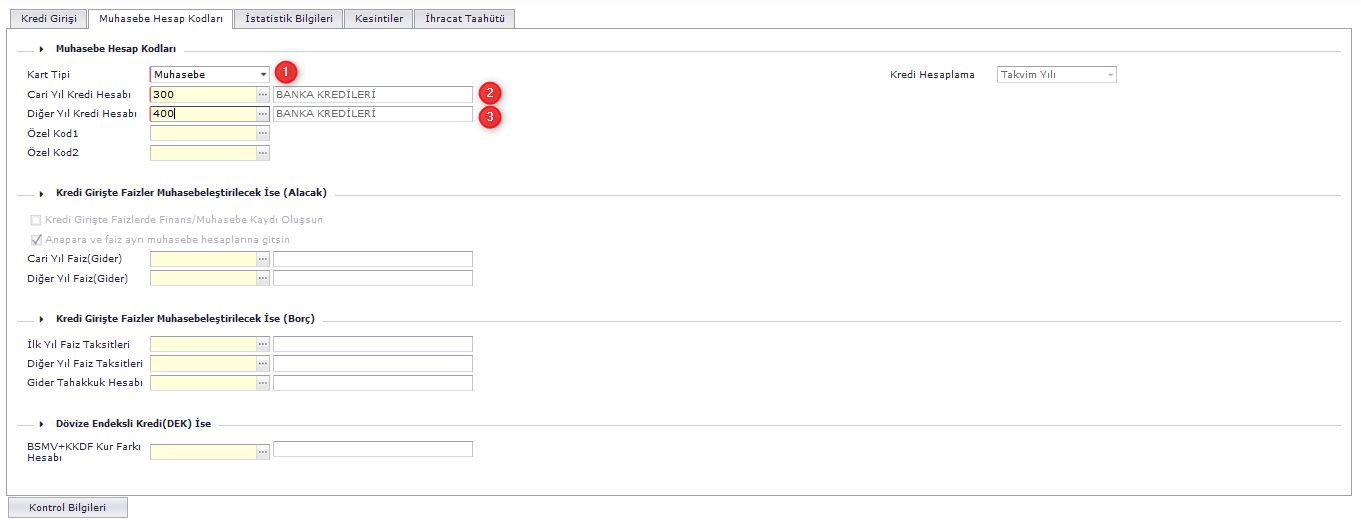The height and width of the screenshot is (524, 1361).
Task: Click the Diğer Yıl Faiz Taksitleri code field
Action: pyautogui.click(x=202, y=363)
